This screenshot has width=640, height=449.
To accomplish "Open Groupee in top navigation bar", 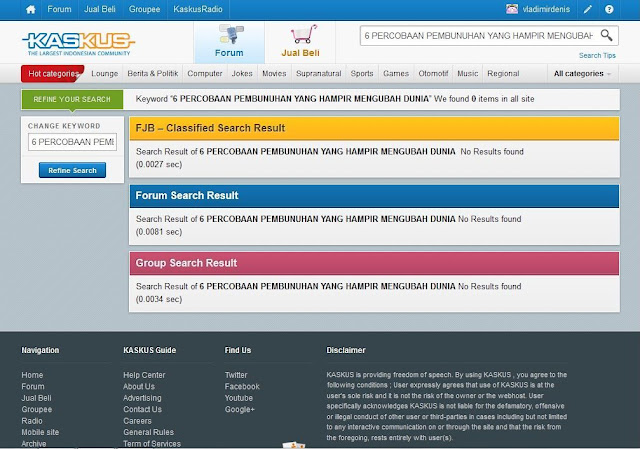I will point(144,9).
